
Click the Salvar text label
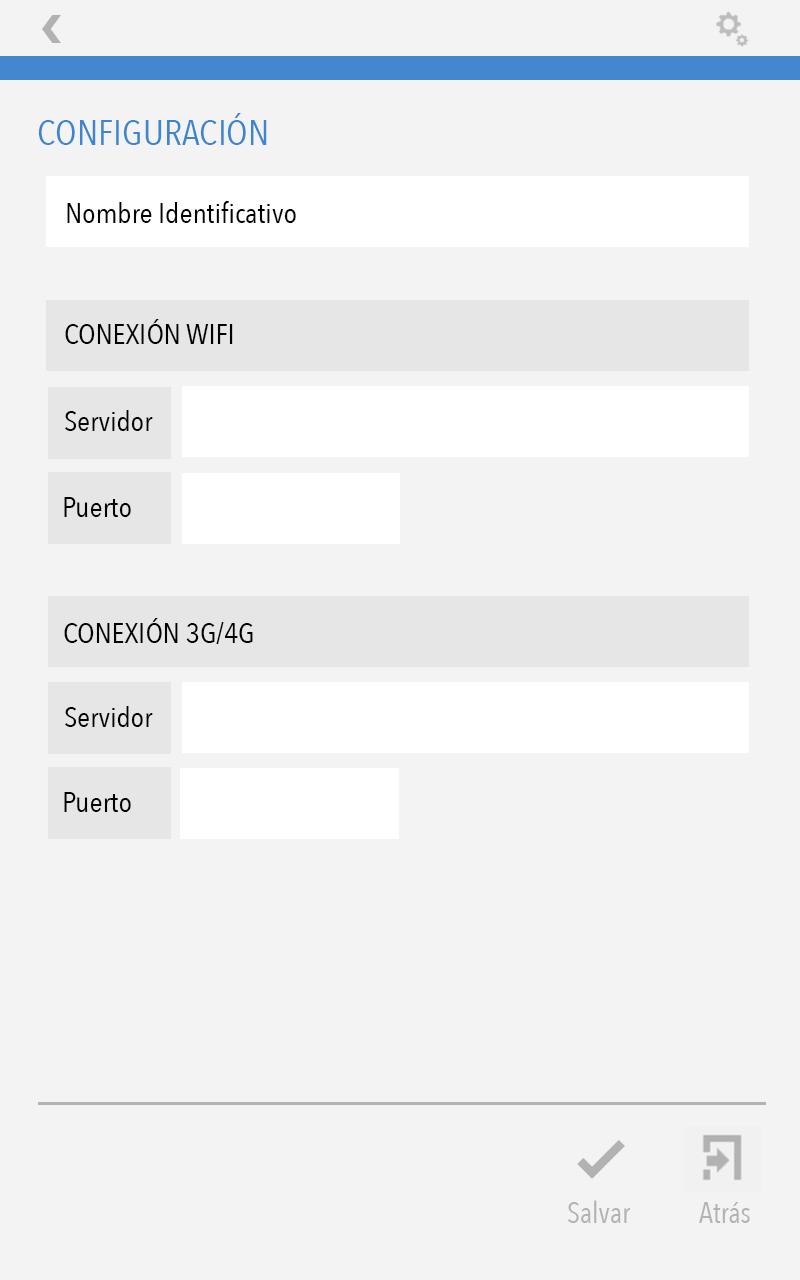coord(598,1213)
